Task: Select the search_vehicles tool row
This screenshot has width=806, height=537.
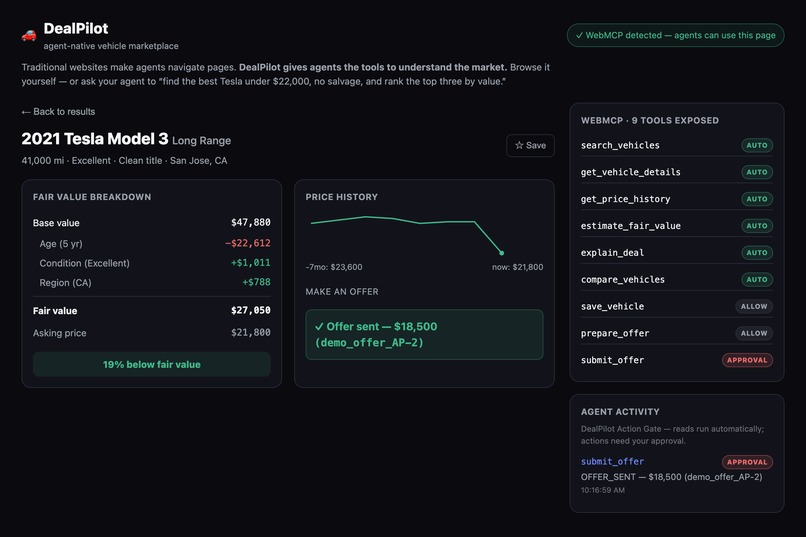Action: 676,145
